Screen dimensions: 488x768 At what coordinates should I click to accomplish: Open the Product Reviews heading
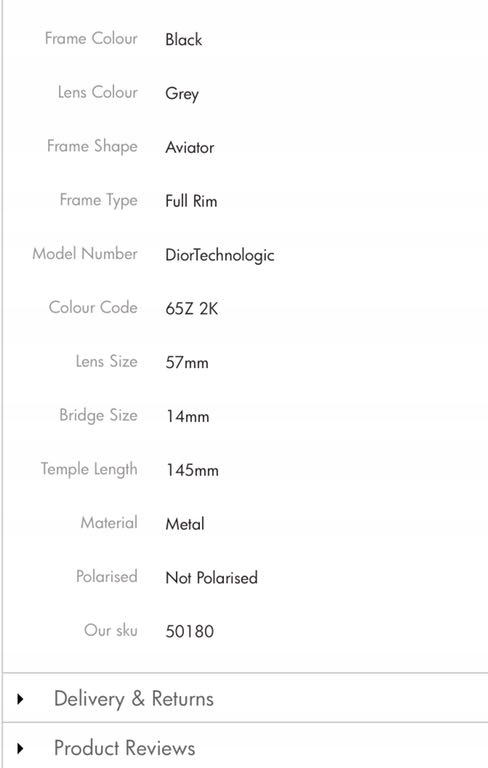point(124,748)
